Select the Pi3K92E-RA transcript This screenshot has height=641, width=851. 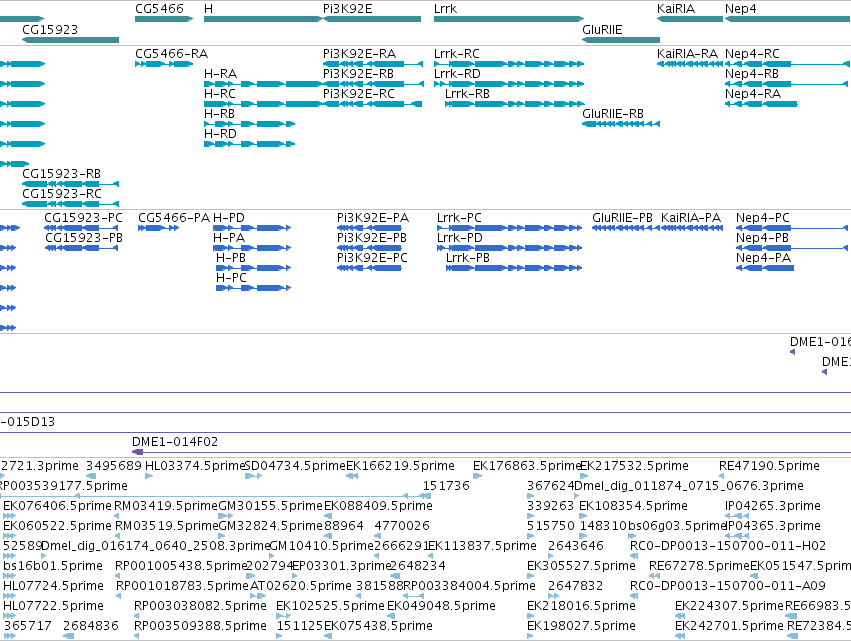[373, 64]
